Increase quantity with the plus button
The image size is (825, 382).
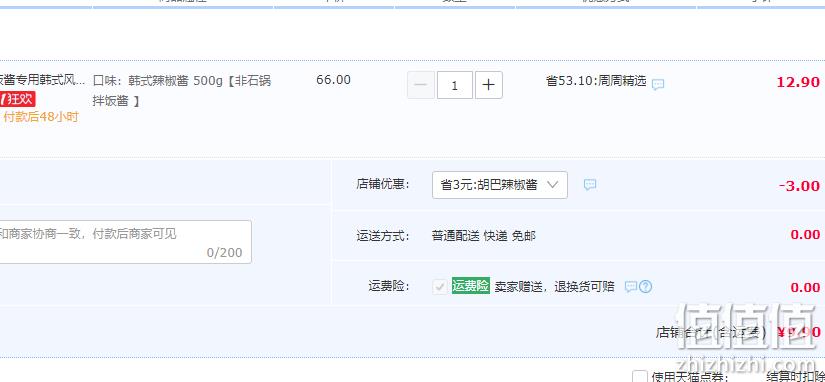(488, 85)
